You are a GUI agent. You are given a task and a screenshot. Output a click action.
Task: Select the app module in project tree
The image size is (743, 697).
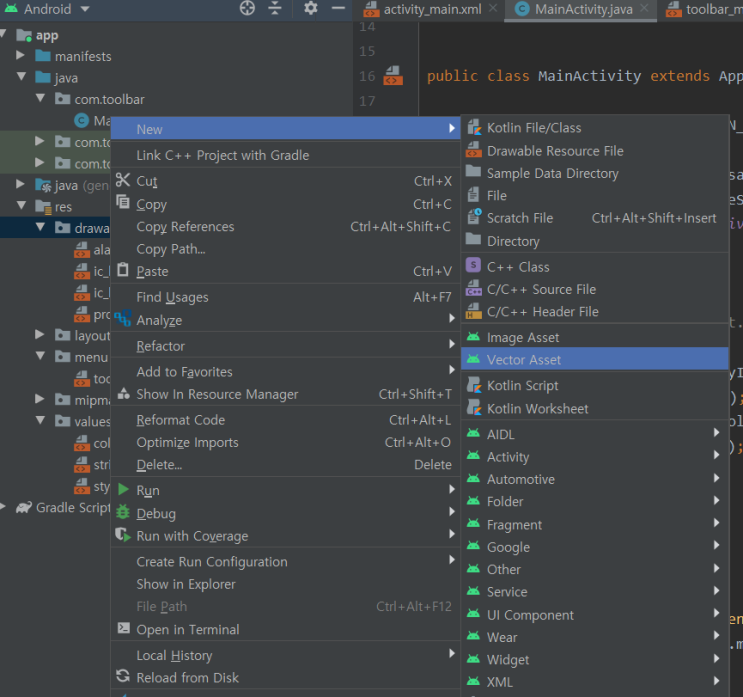[x=47, y=35]
